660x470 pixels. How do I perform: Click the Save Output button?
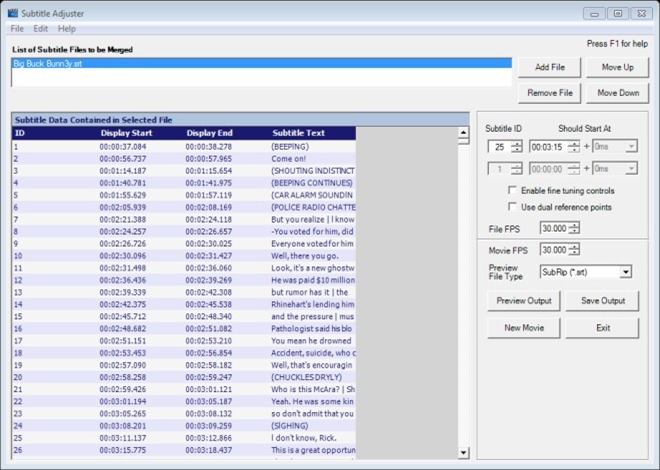(602, 301)
